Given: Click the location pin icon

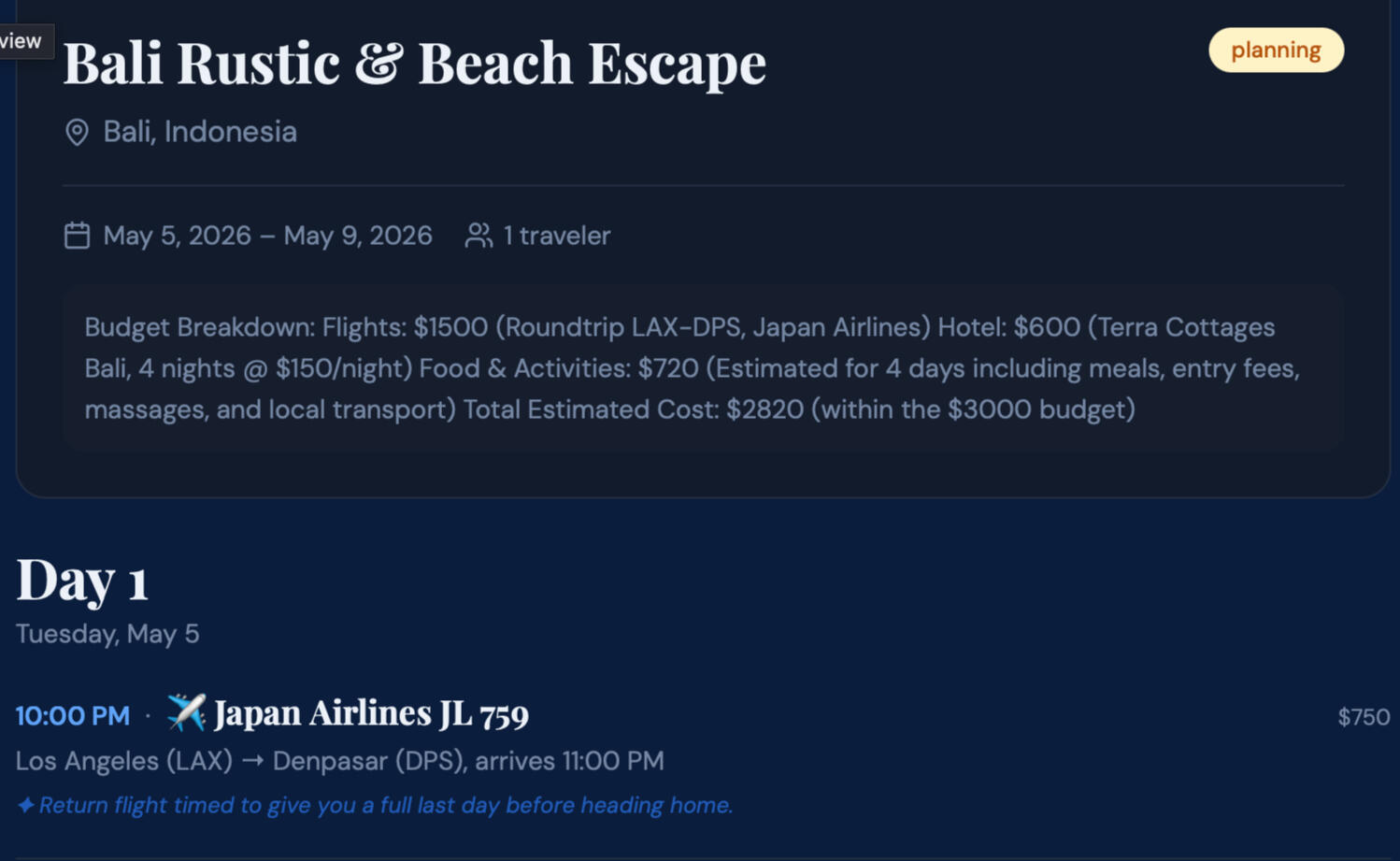Looking at the screenshot, I should pos(77,132).
